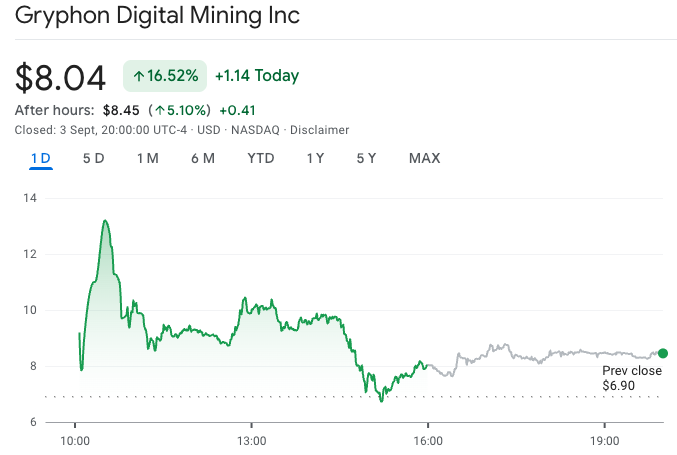Click the after-hours price $8.45
Image resolution: width=677 pixels, height=455 pixels.
[123, 110]
